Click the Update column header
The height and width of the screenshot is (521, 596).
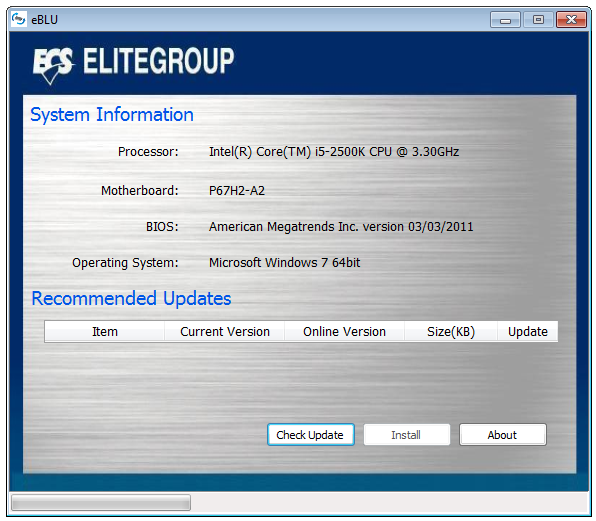(528, 331)
